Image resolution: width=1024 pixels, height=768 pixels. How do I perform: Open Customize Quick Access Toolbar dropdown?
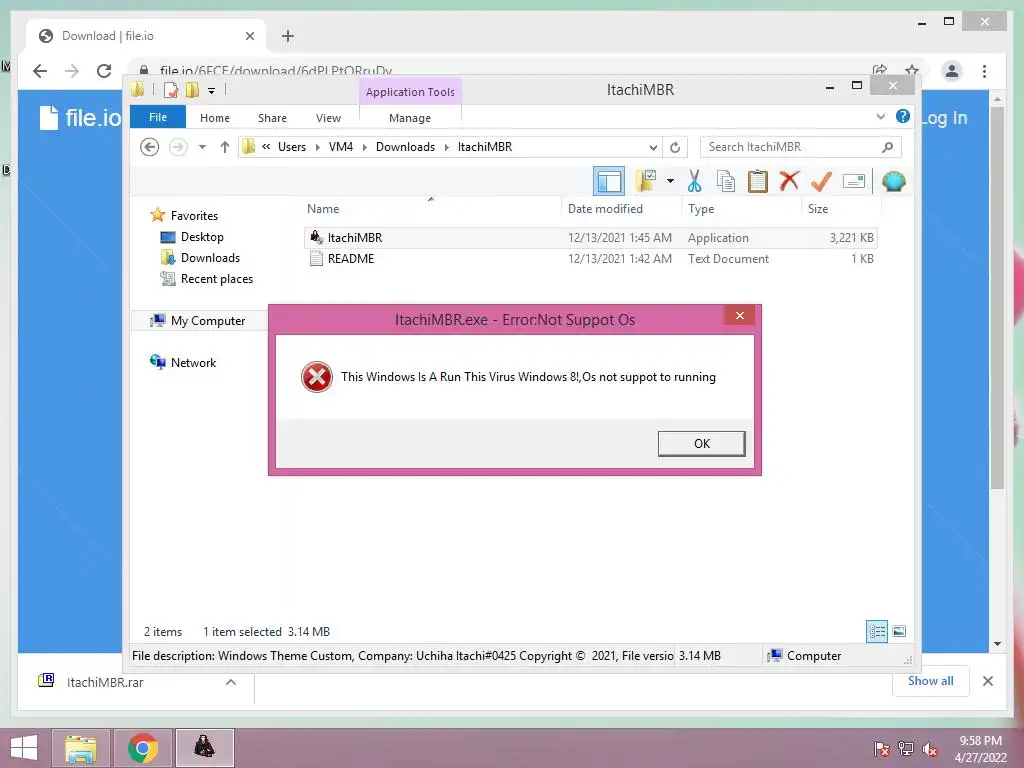(x=212, y=91)
